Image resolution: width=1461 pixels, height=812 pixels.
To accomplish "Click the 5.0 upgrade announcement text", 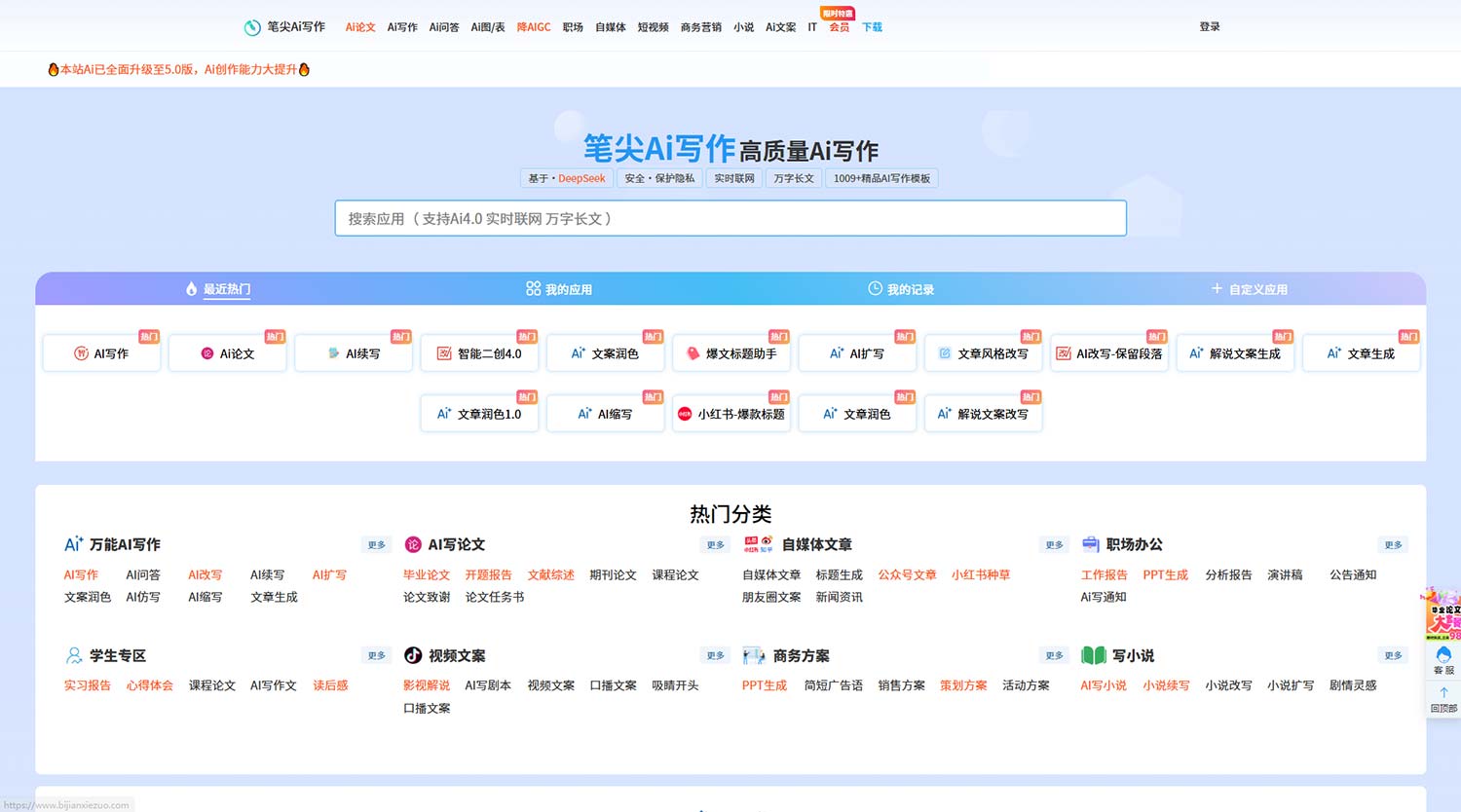I will pyautogui.click(x=179, y=69).
